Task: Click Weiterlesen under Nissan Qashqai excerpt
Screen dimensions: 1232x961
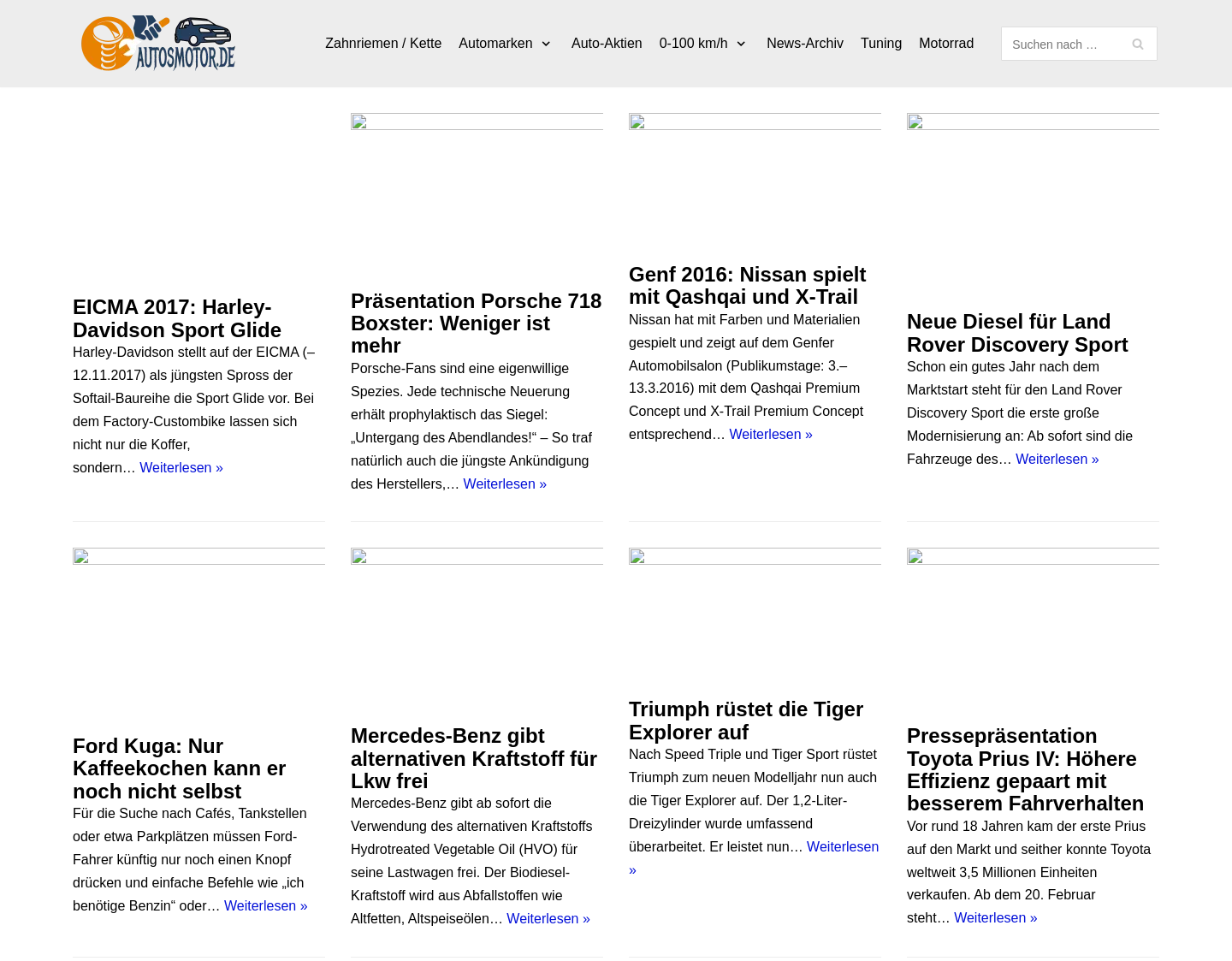Action: pyautogui.click(x=771, y=434)
